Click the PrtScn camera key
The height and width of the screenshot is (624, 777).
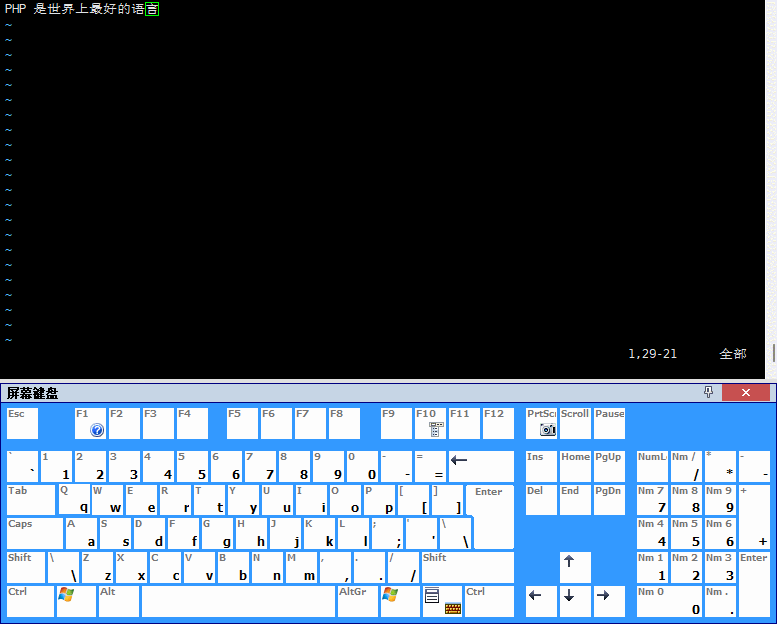541,423
